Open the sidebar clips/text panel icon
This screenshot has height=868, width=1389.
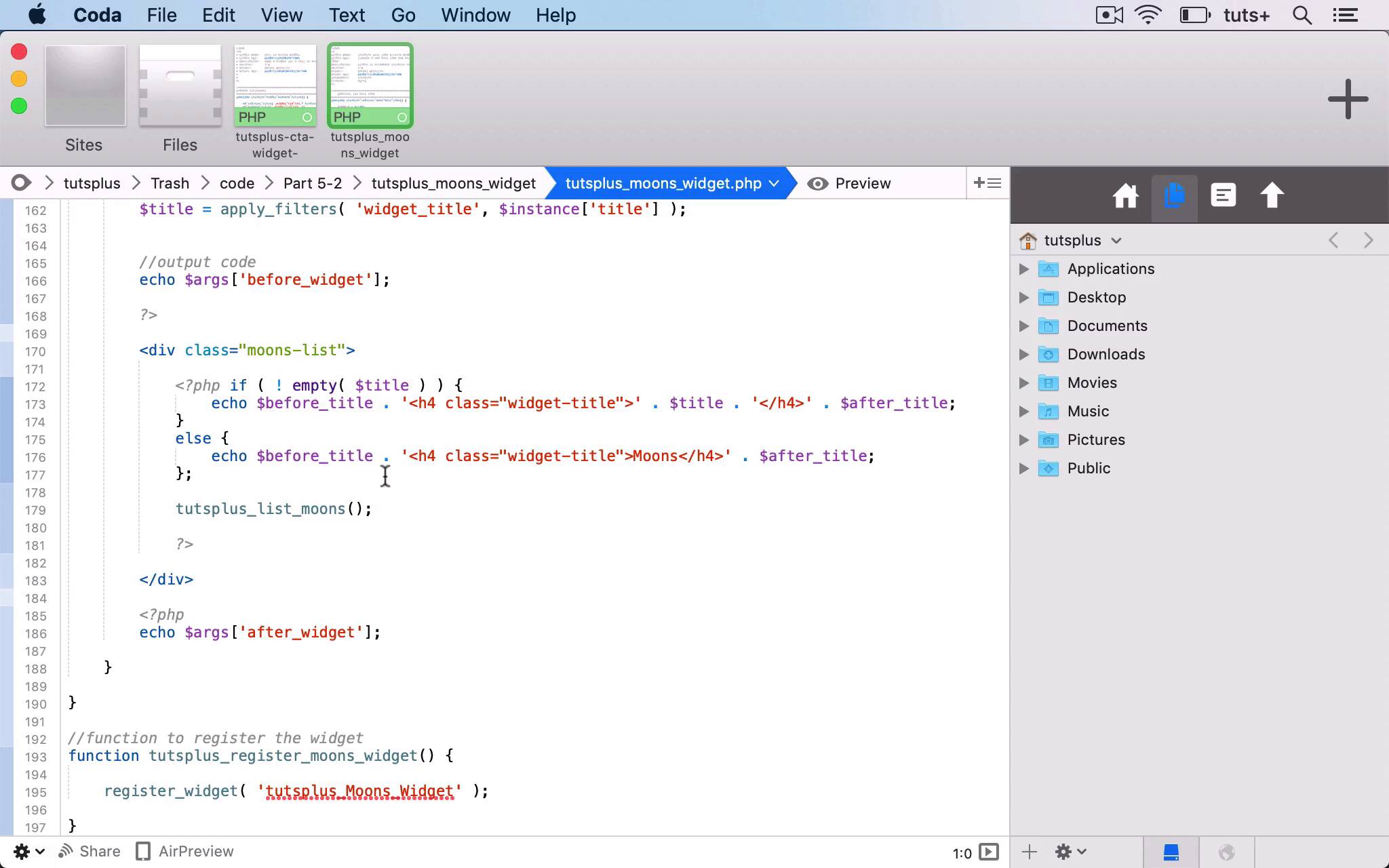click(x=1223, y=197)
